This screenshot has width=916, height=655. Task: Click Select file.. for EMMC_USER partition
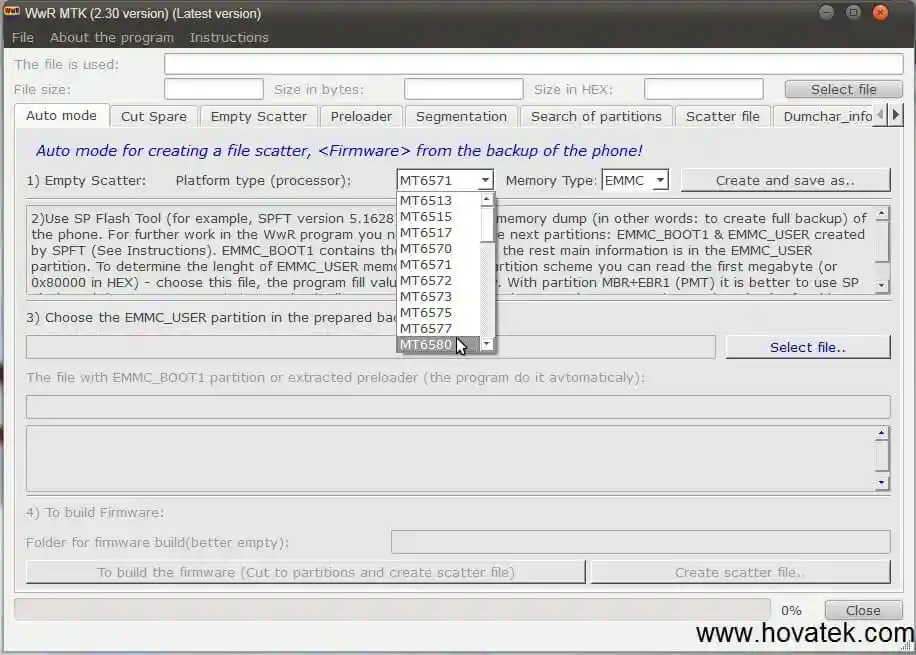(807, 347)
